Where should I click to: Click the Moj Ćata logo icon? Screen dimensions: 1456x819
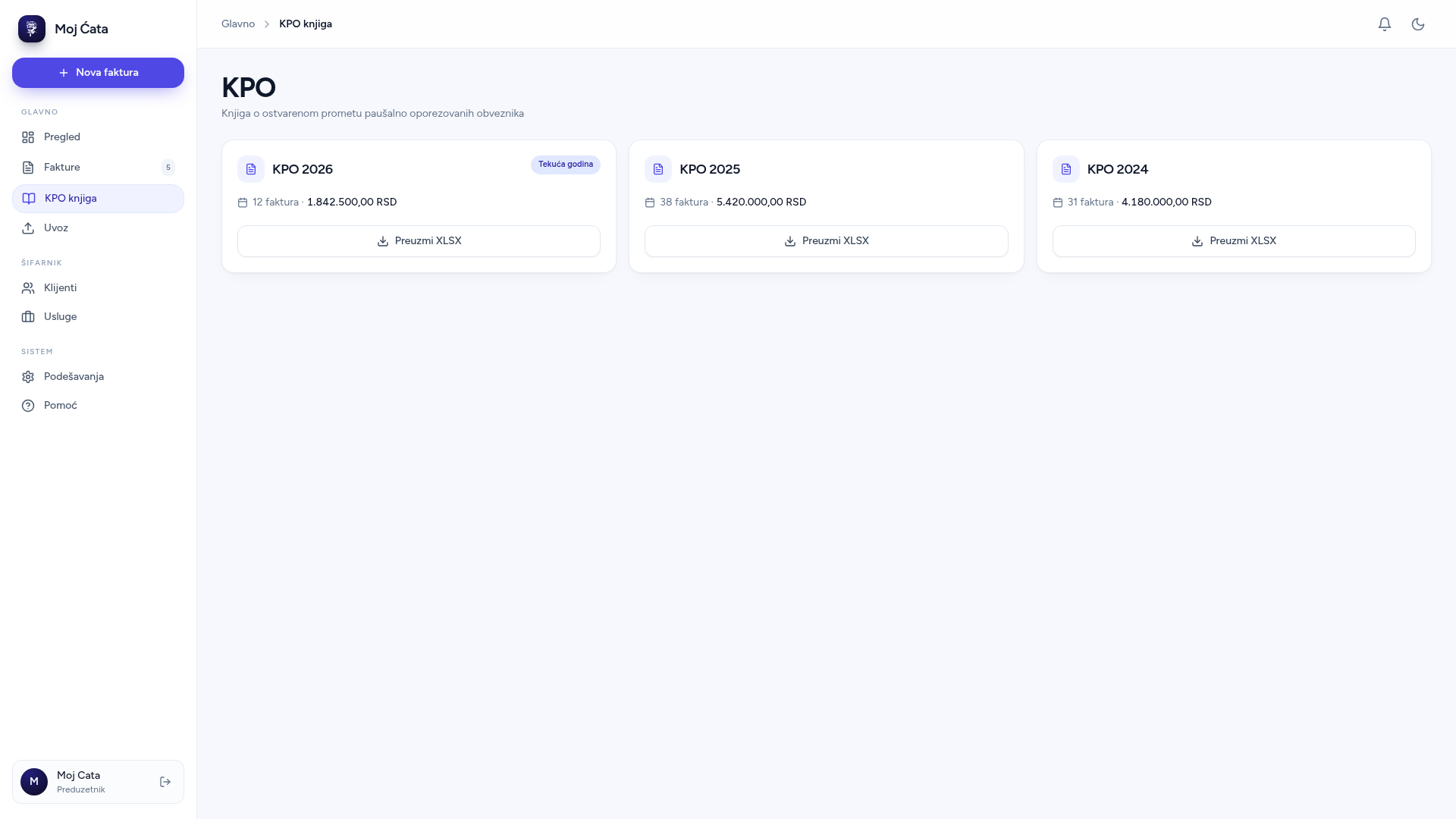pos(32,29)
